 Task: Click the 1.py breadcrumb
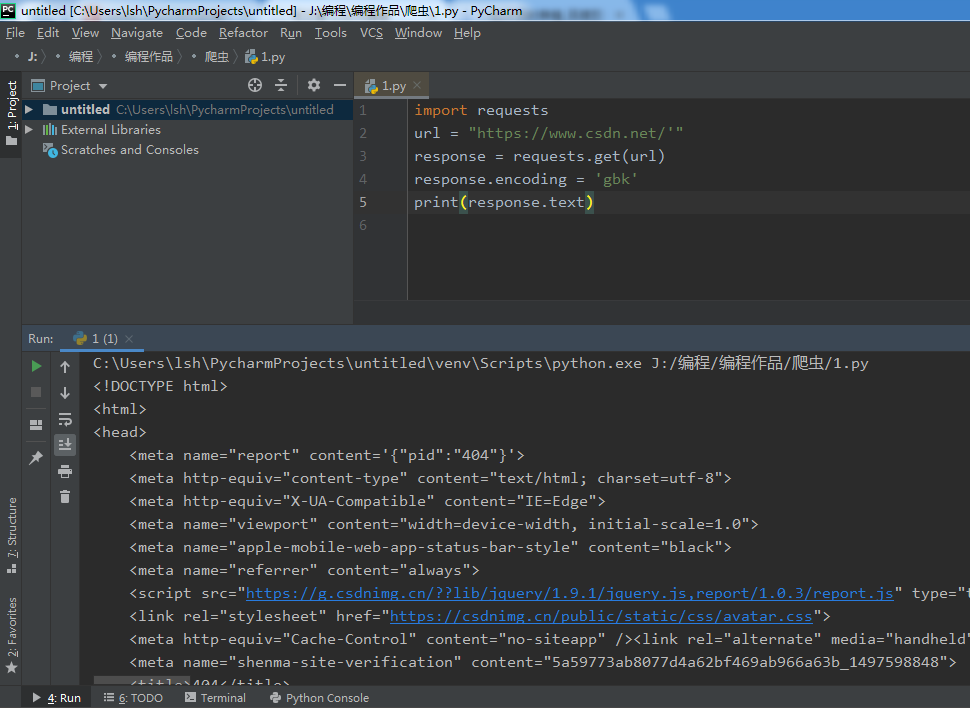coord(265,57)
